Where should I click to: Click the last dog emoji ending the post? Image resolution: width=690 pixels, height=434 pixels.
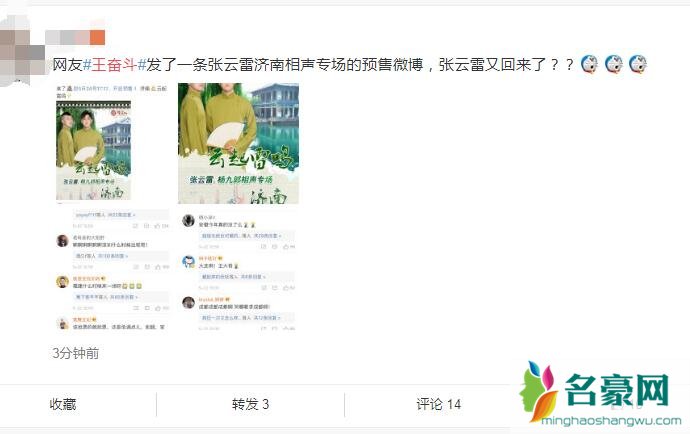pyautogui.click(x=638, y=64)
